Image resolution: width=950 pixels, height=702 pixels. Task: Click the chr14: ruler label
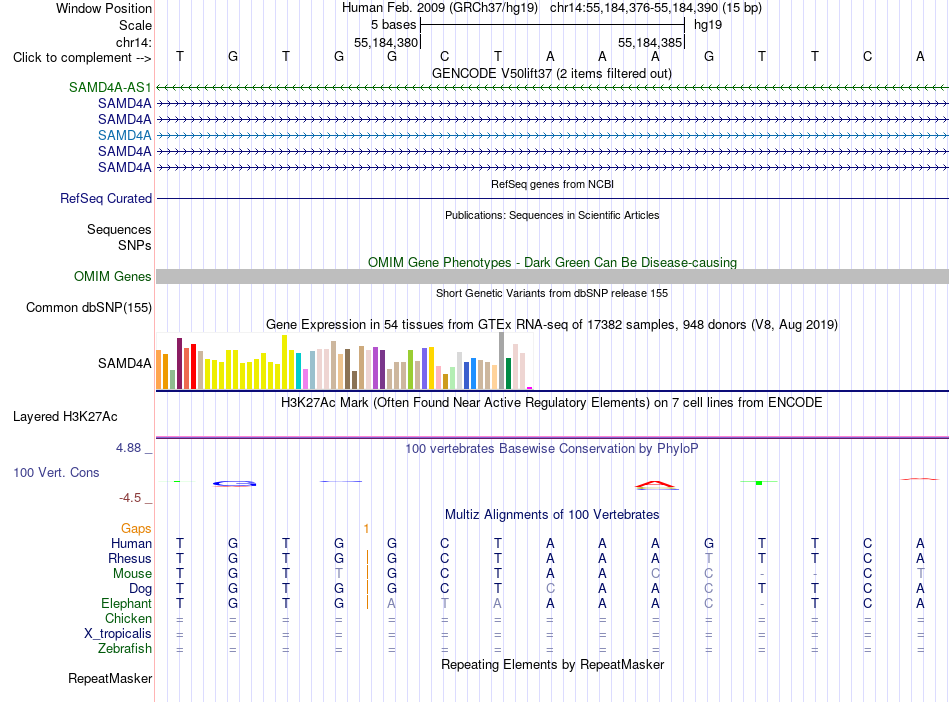click(x=134, y=42)
